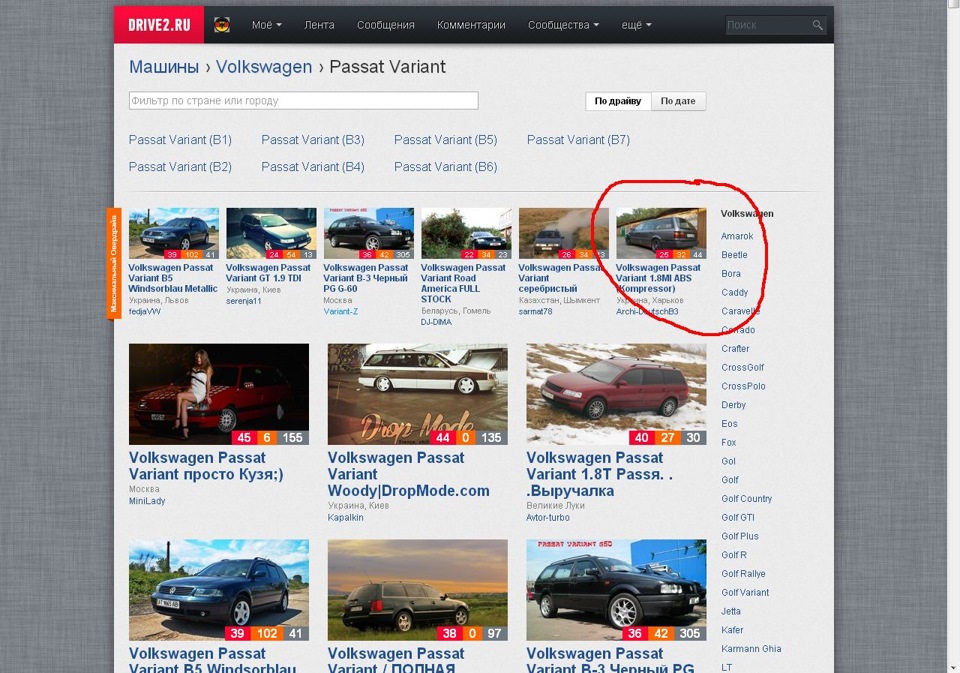
Task: Select Crafter in model list
Action: pyautogui.click(x=735, y=348)
